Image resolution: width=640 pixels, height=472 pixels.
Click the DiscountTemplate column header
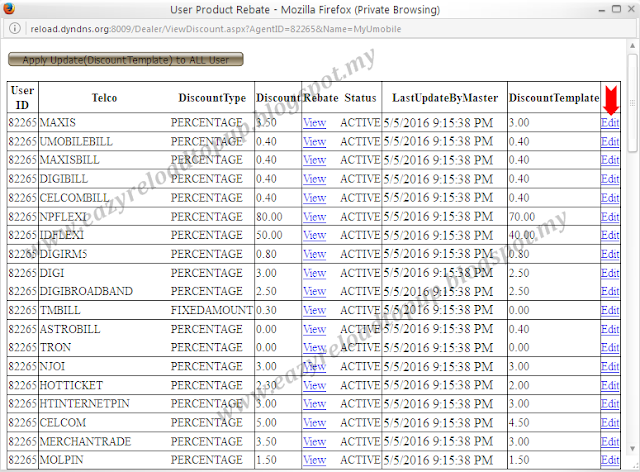[x=554, y=98]
